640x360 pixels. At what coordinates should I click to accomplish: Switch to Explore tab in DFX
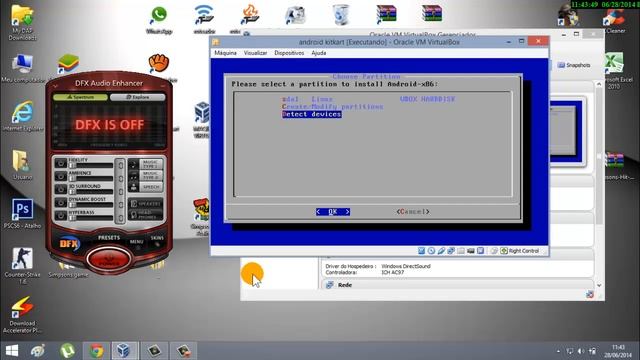point(138,97)
